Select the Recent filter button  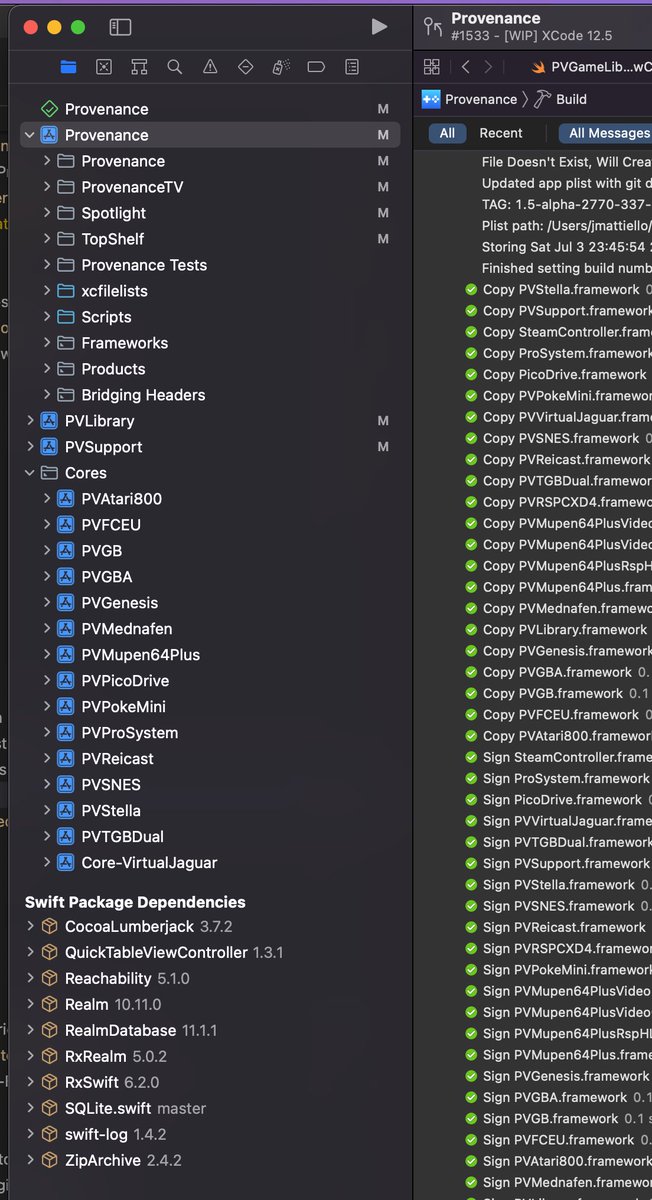501,133
